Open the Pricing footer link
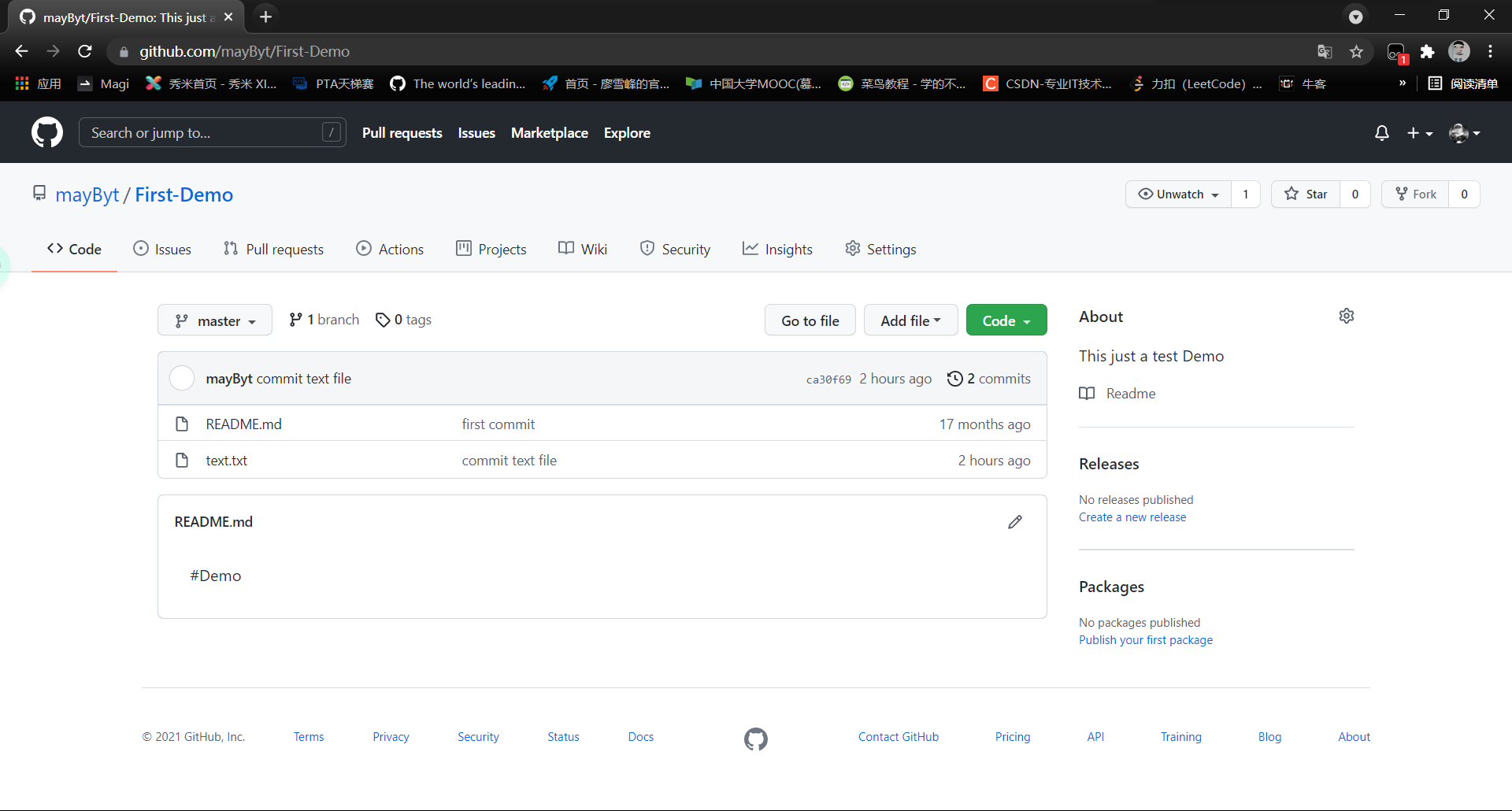The height and width of the screenshot is (811, 1512). click(1013, 737)
